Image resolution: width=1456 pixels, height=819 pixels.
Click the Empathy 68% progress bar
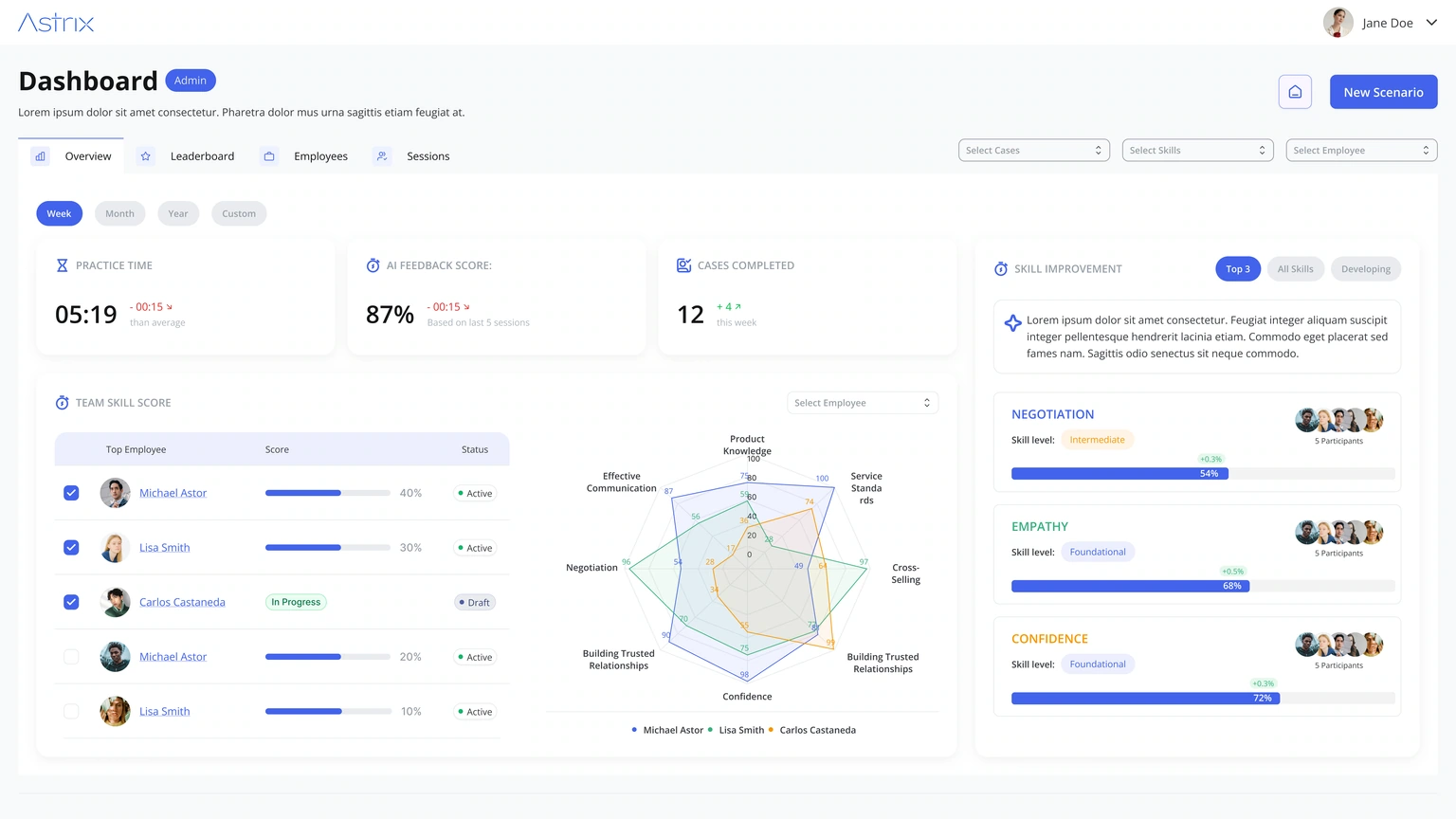click(1203, 586)
